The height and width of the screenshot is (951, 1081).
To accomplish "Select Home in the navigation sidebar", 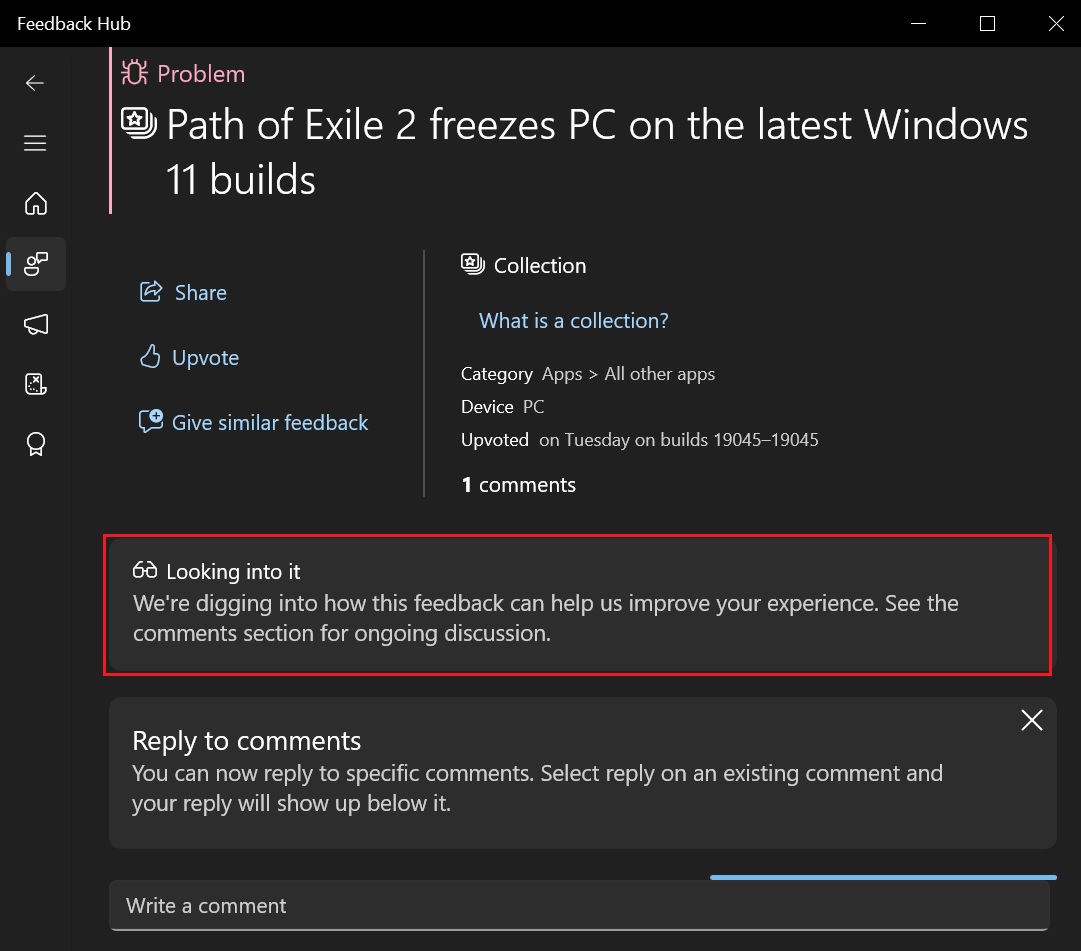I will click(x=35, y=204).
